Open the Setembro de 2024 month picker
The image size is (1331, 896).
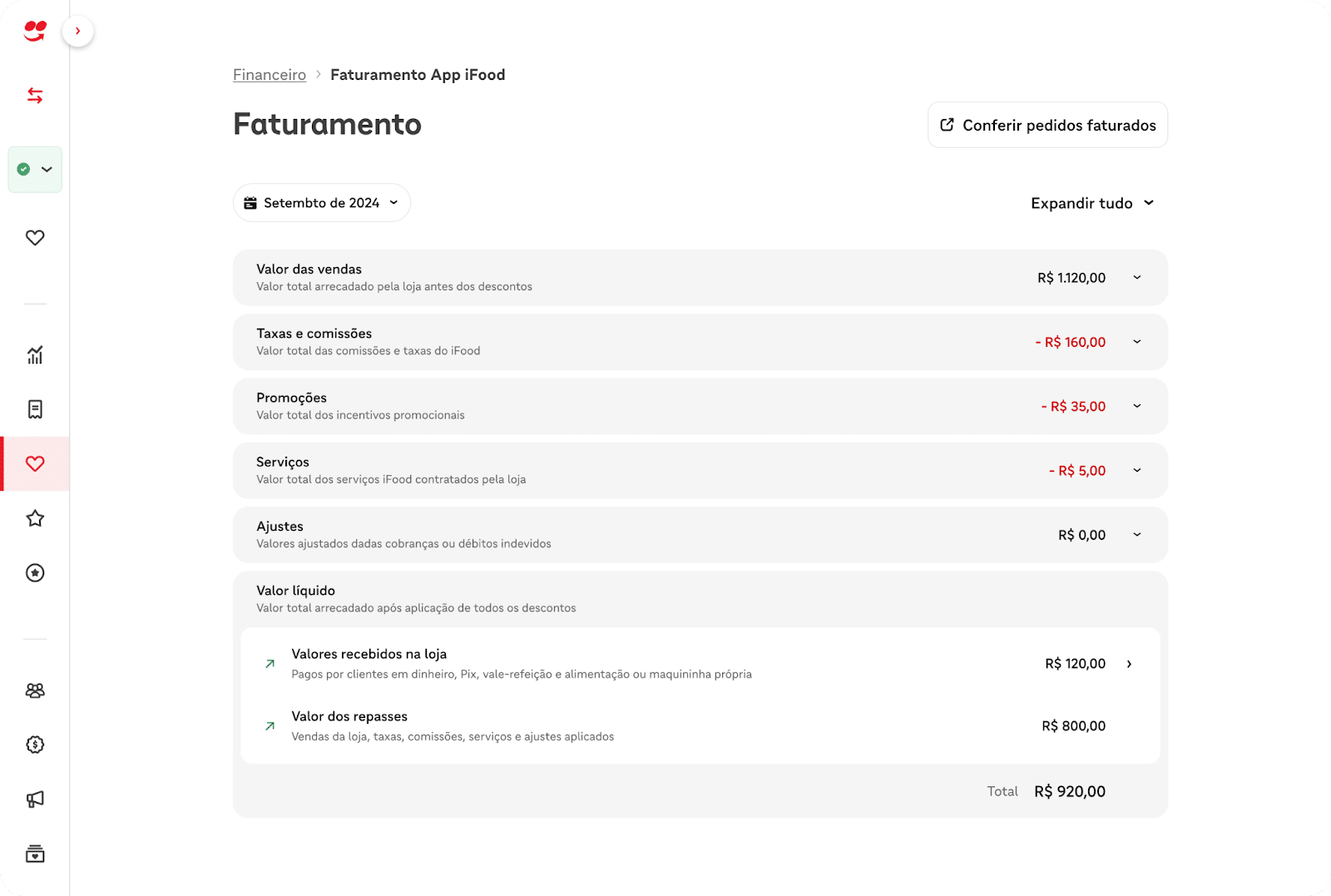322,203
